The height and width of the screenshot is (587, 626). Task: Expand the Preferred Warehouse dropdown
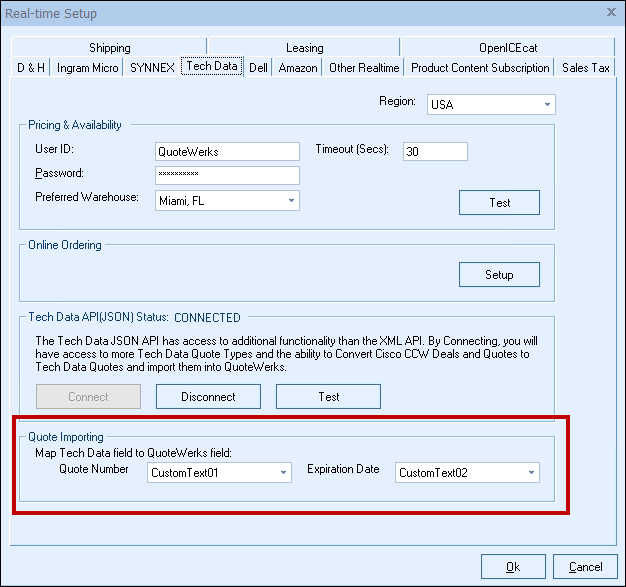pyautogui.click(x=227, y=200)
